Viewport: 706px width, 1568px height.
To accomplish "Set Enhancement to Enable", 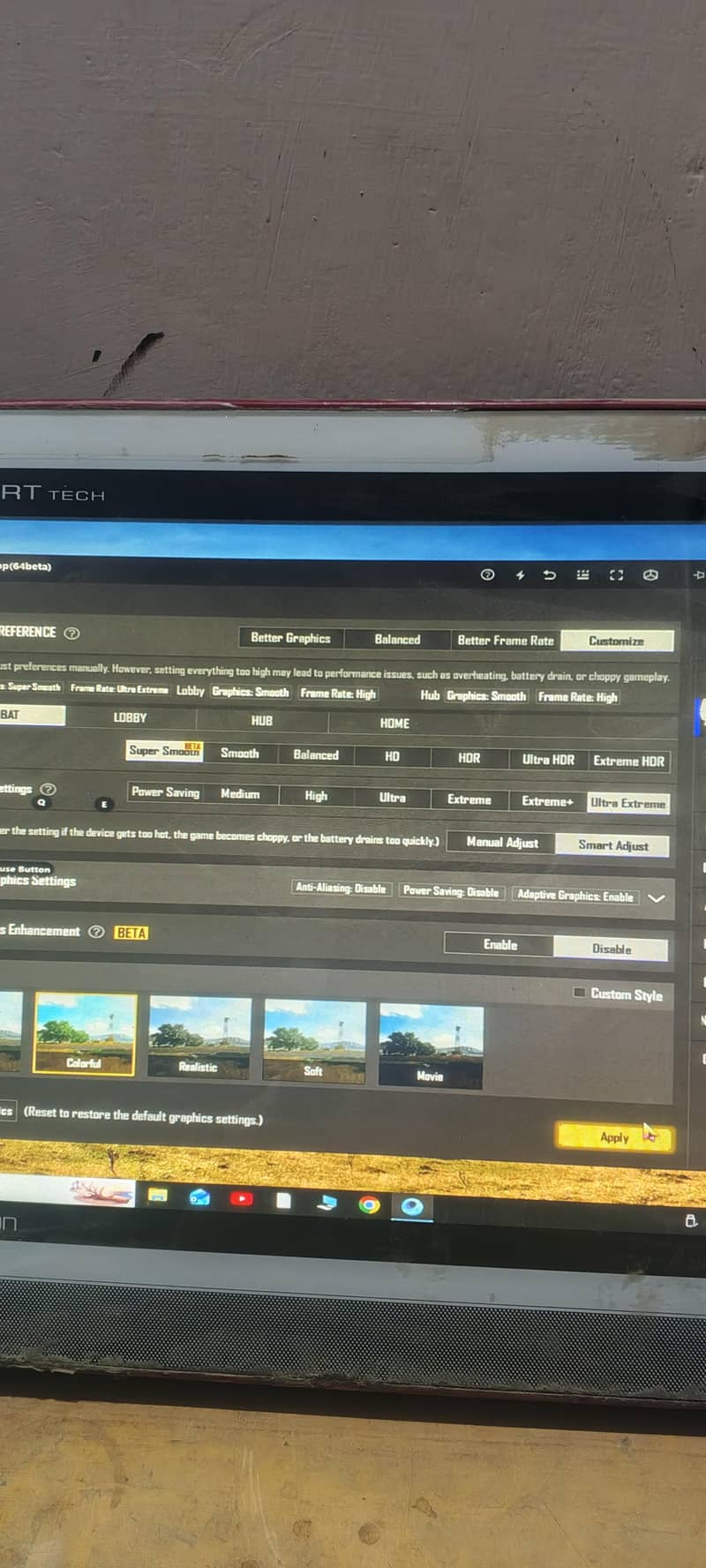I will point(499,945).
